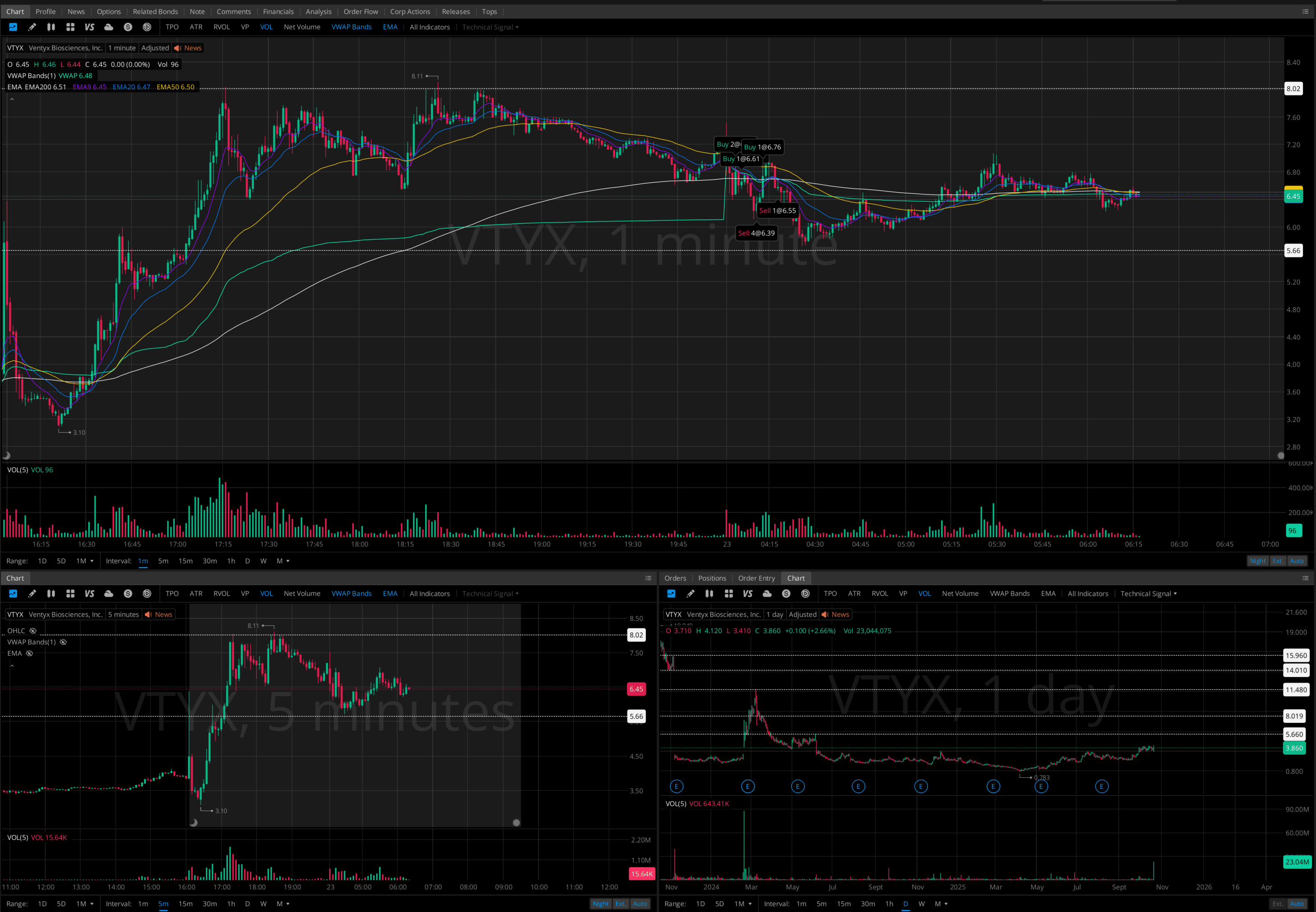Set top chart interval to 15m

[185, 561]
